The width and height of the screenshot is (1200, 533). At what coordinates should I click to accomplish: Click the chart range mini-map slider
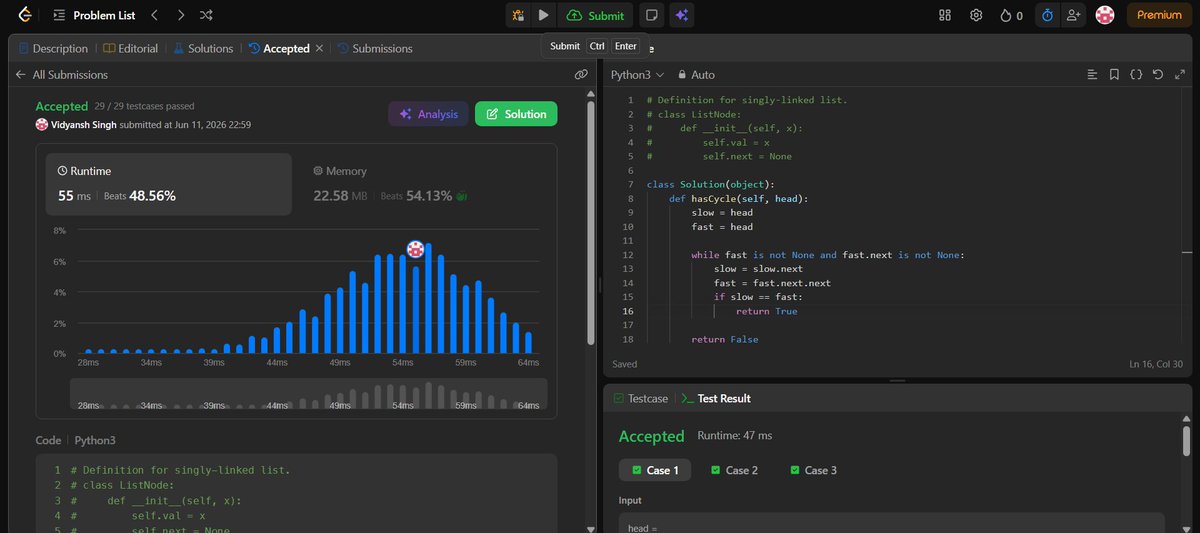click(308, 394)
